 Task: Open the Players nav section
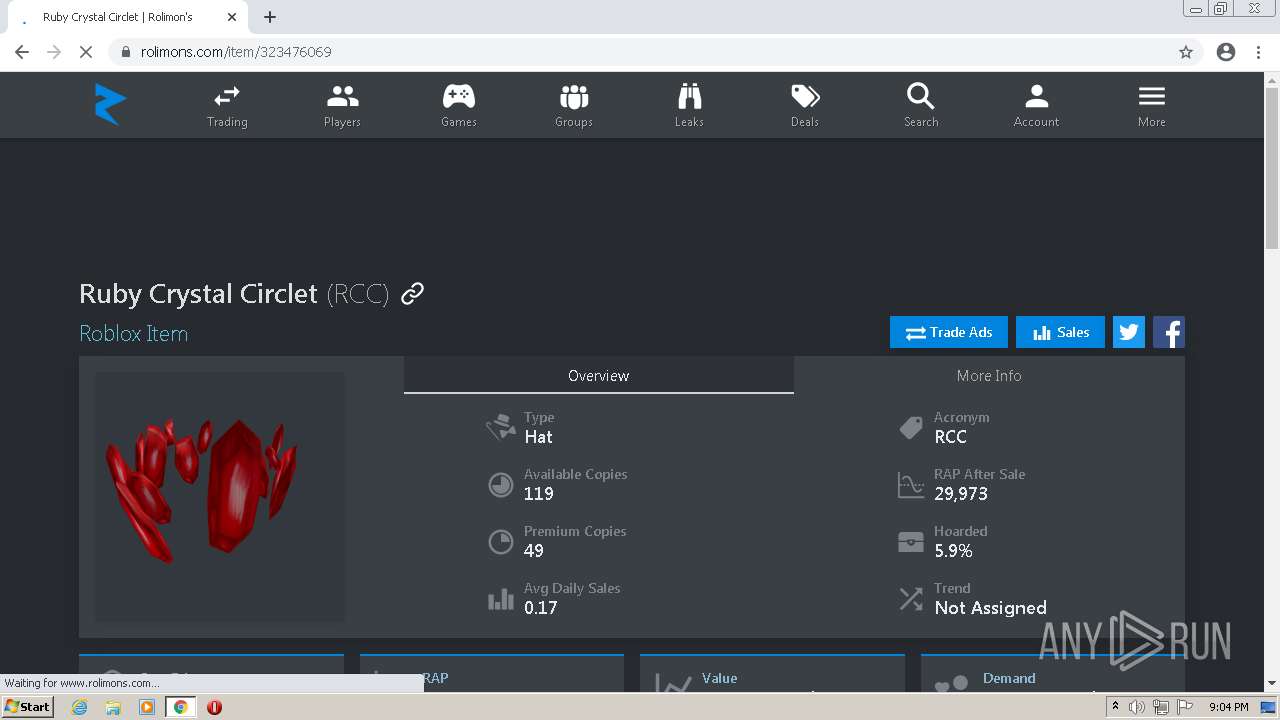(342, 106)
